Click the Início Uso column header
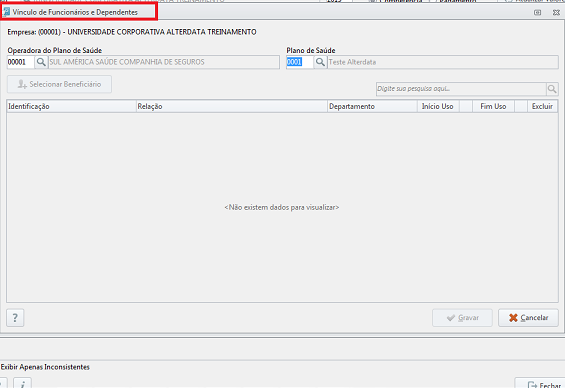This screenshot has height=388, width=565. tap(438, 107)
